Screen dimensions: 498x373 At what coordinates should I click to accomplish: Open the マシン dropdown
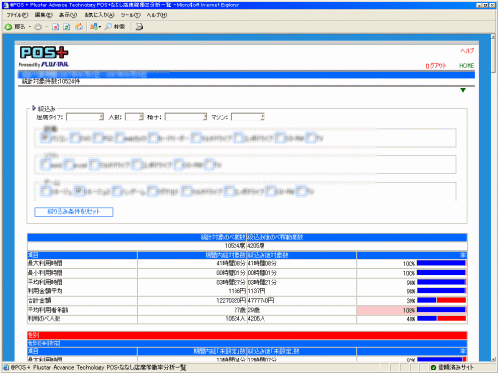click(x=248, y=117)
